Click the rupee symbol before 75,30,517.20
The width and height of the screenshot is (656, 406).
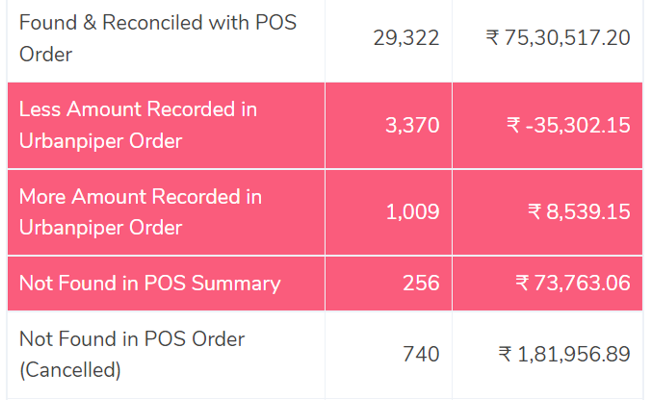tap(492, 38)
